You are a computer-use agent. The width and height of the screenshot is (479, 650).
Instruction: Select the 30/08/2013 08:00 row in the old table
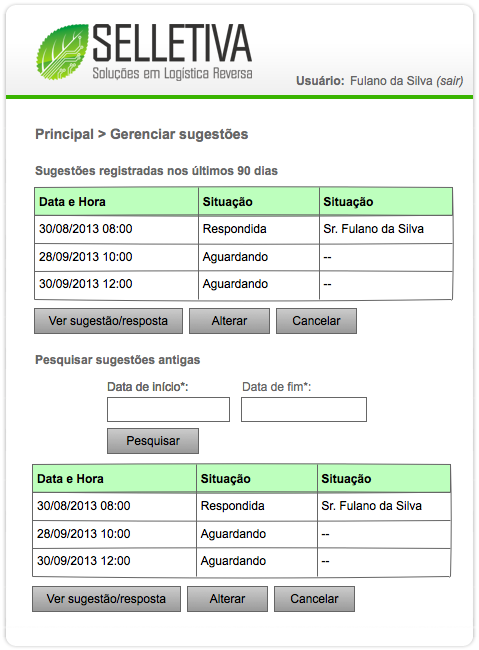241,506
